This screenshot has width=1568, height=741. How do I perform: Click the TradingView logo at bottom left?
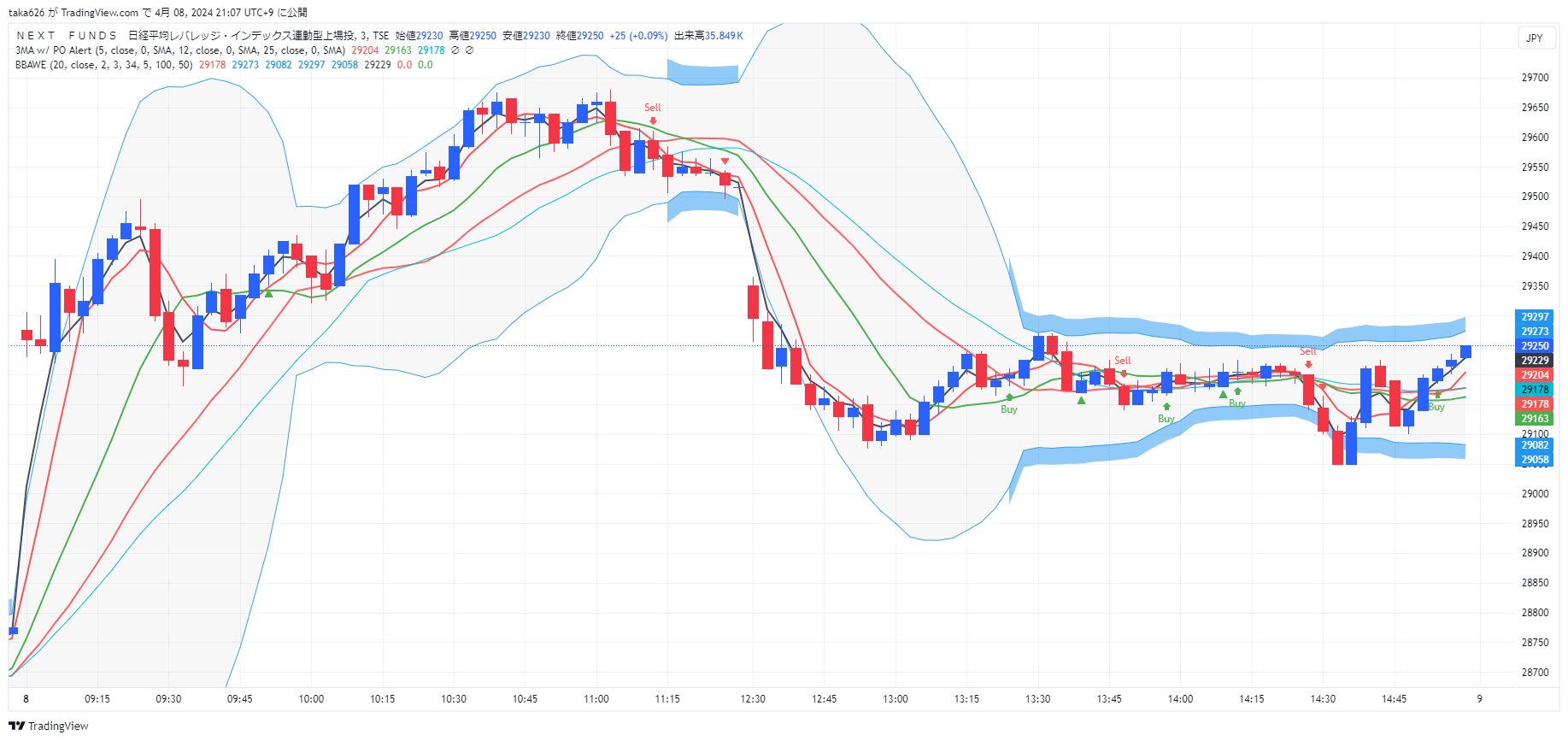point(49,726)
